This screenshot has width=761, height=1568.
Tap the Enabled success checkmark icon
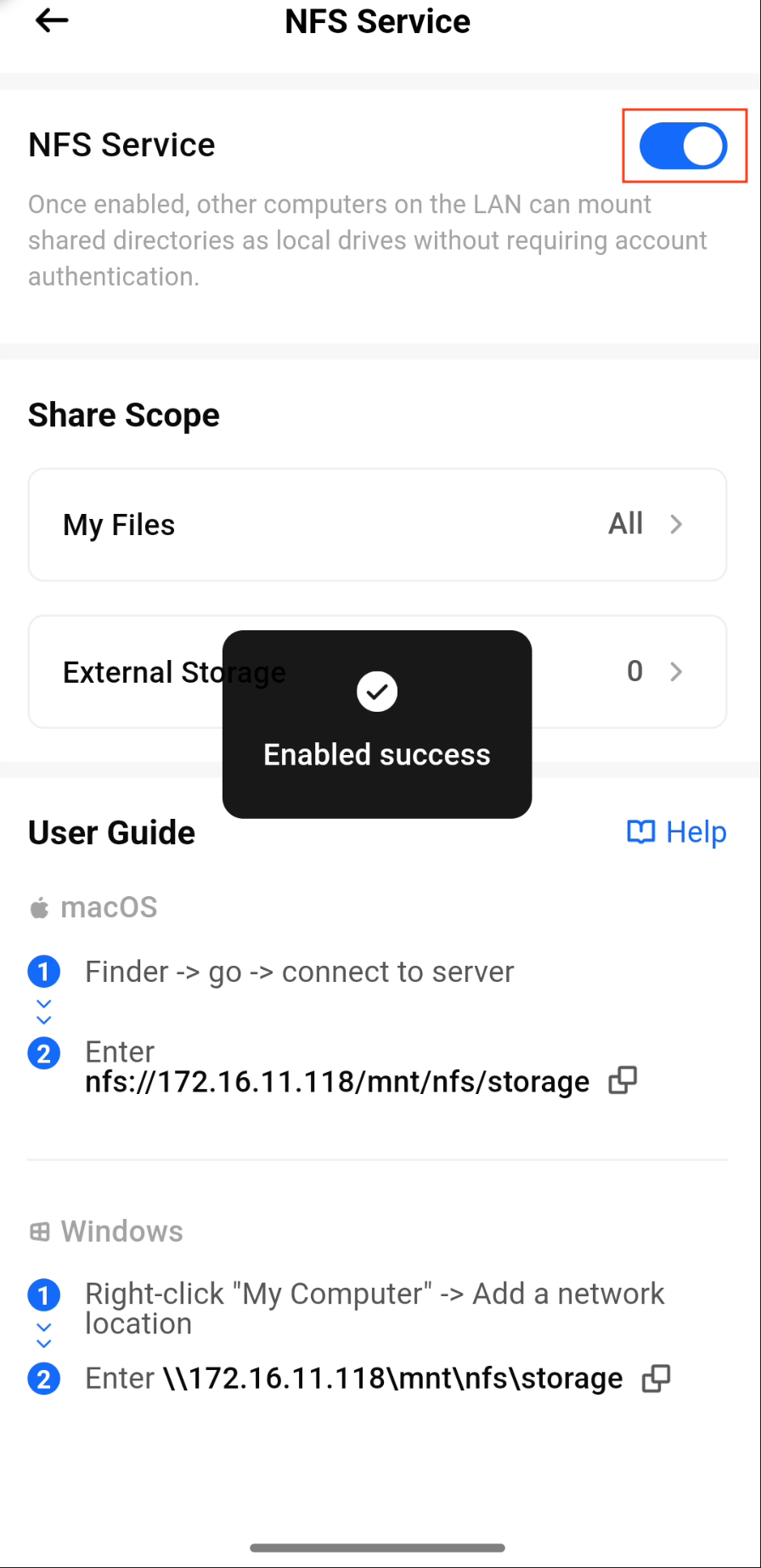pos(377,691)
